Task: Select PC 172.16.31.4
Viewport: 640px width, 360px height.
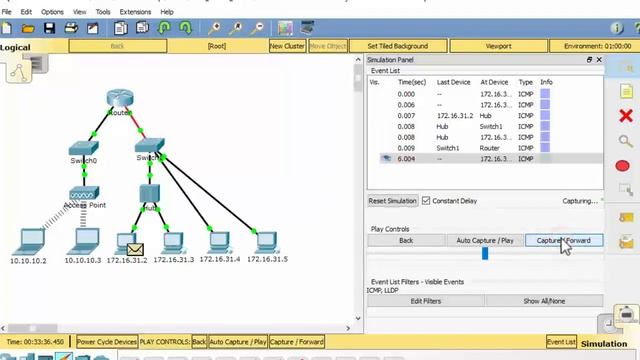Action: [x=220, y=243]
